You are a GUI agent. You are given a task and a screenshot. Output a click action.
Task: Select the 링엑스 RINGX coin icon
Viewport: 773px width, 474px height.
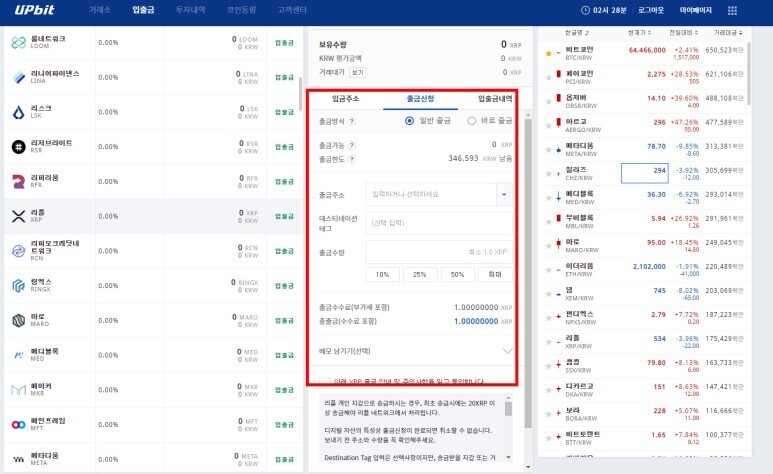click(x=18, y=286)
